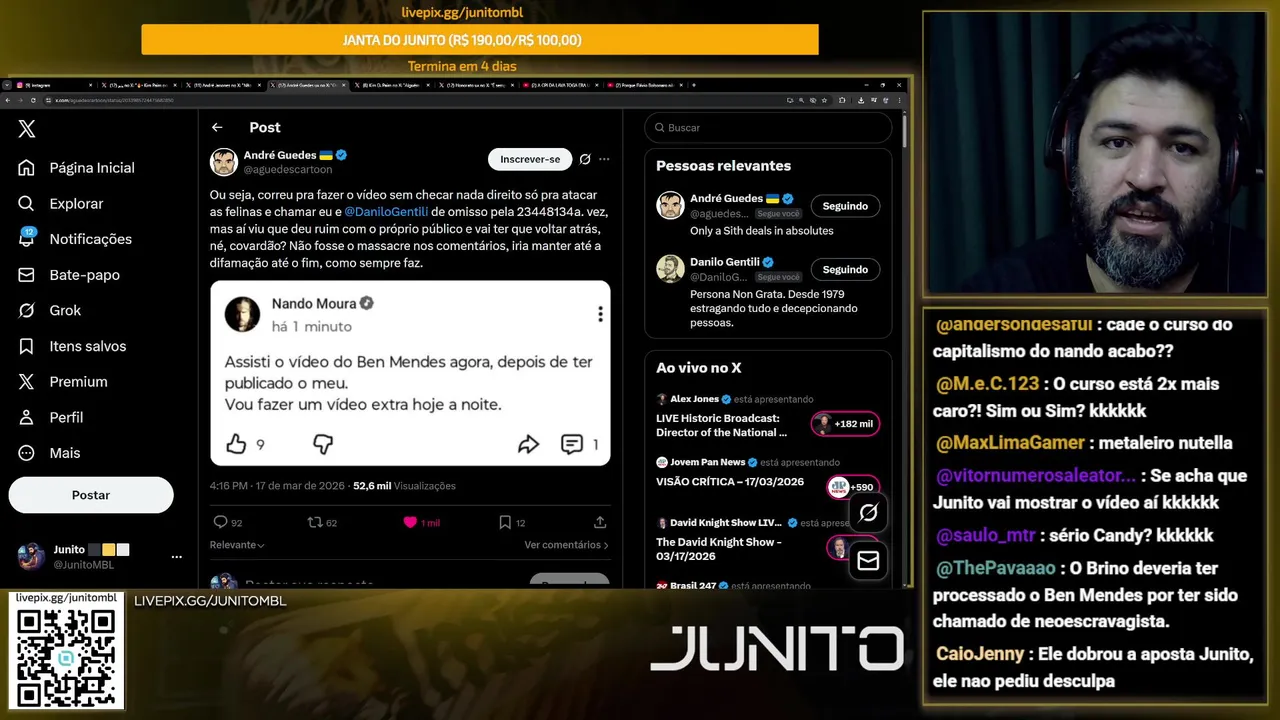Image resolution: width=1280 pixels, height=720 pixels.
Task: Open the @DaniloGentili mention link
Action: (x=386, y=212)
